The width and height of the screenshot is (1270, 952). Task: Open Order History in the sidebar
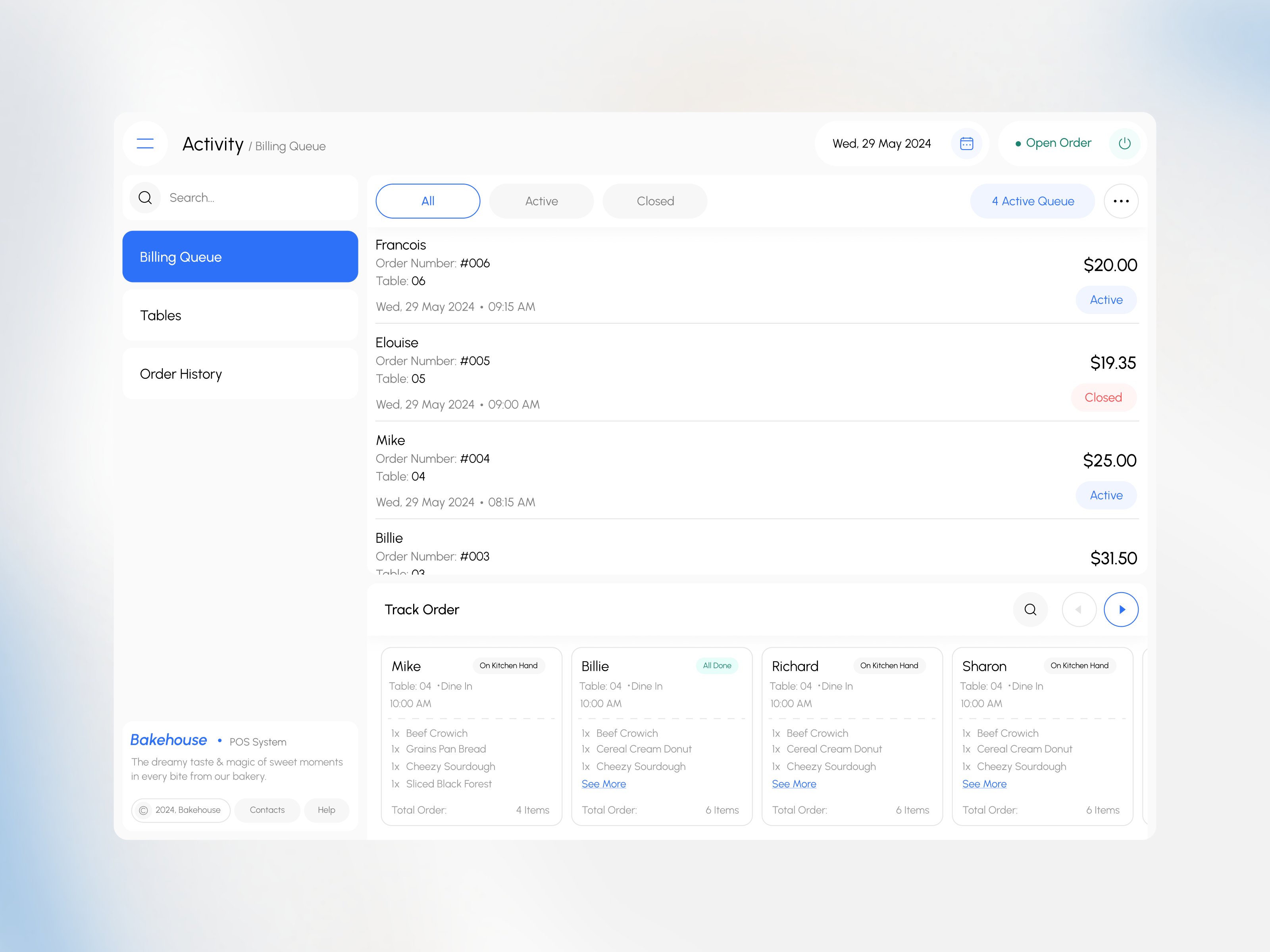(240, 374)
